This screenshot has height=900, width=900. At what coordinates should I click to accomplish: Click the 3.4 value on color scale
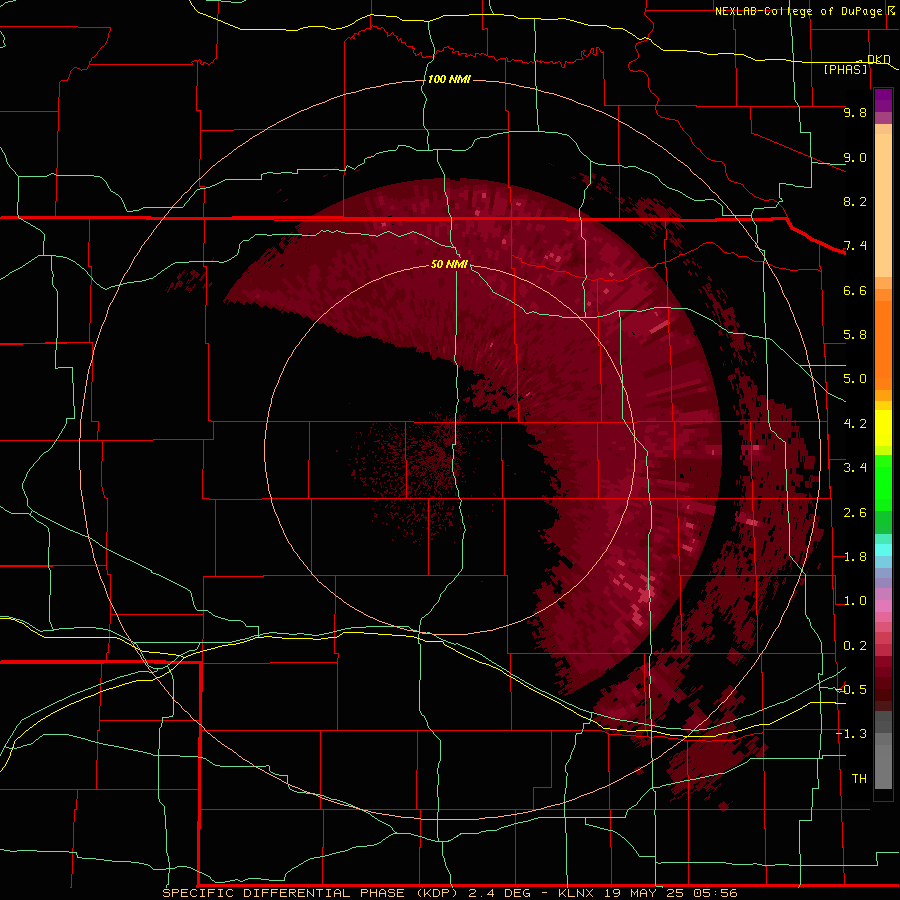855,468
